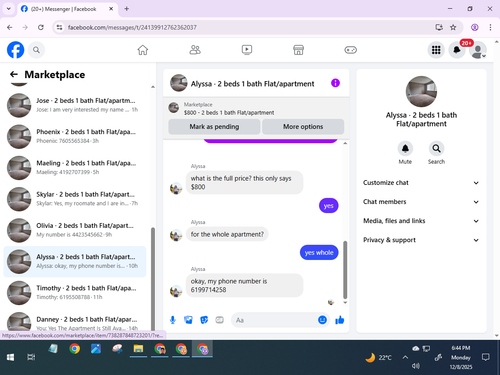Go to Facebook Home icon
Screen dimensions: 500x375
(x=143, y=50)
